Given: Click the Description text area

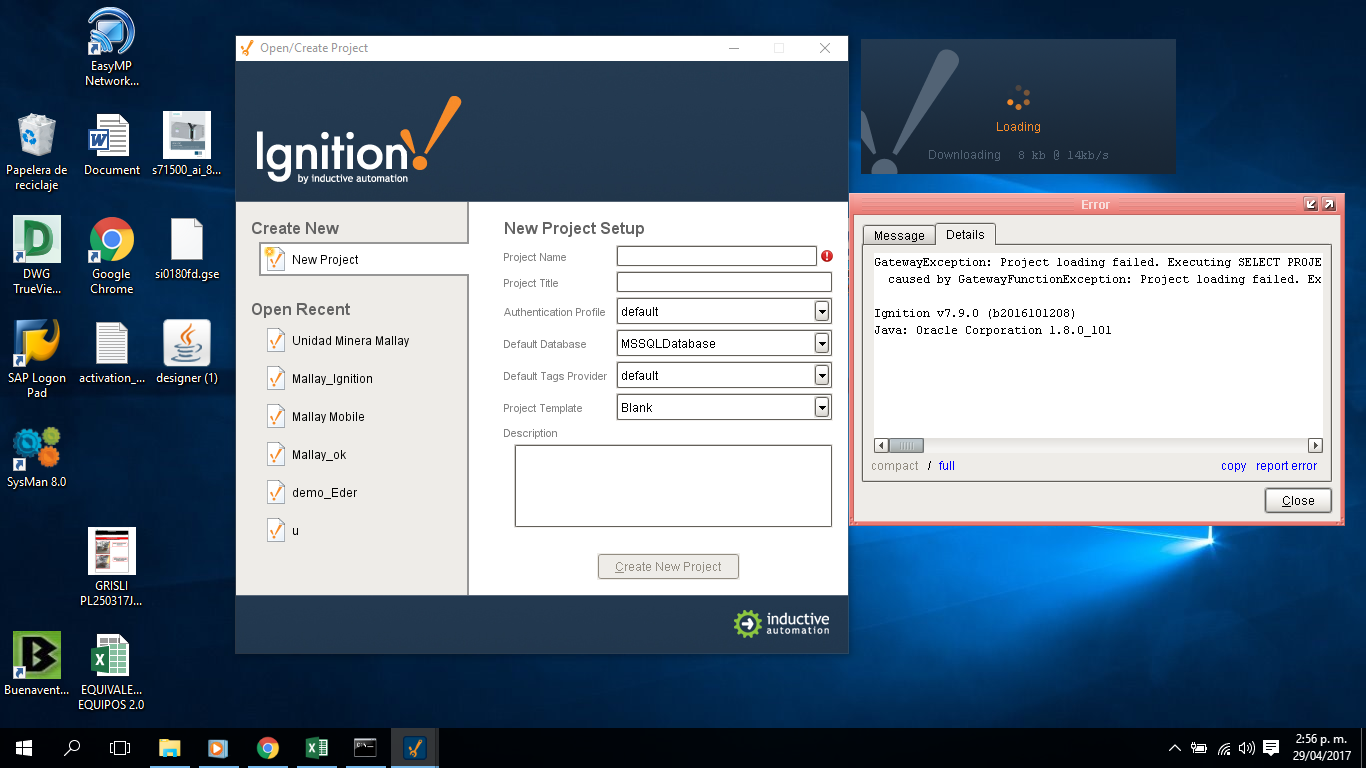Looking at the screenshot, I should (x=673, y=486).
